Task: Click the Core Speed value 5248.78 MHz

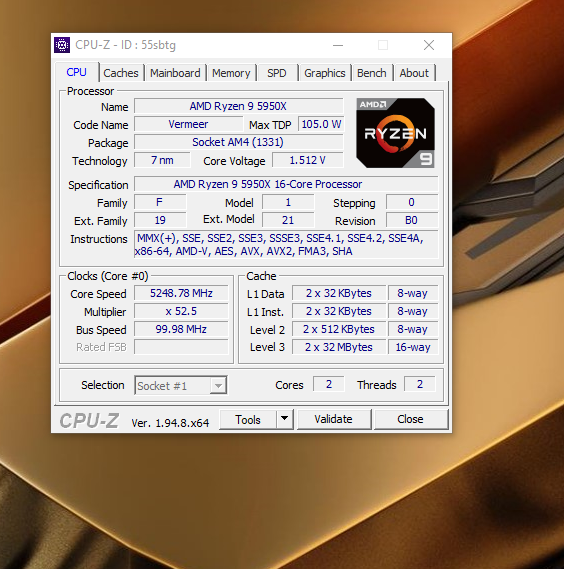Action: tap(181, 293)
